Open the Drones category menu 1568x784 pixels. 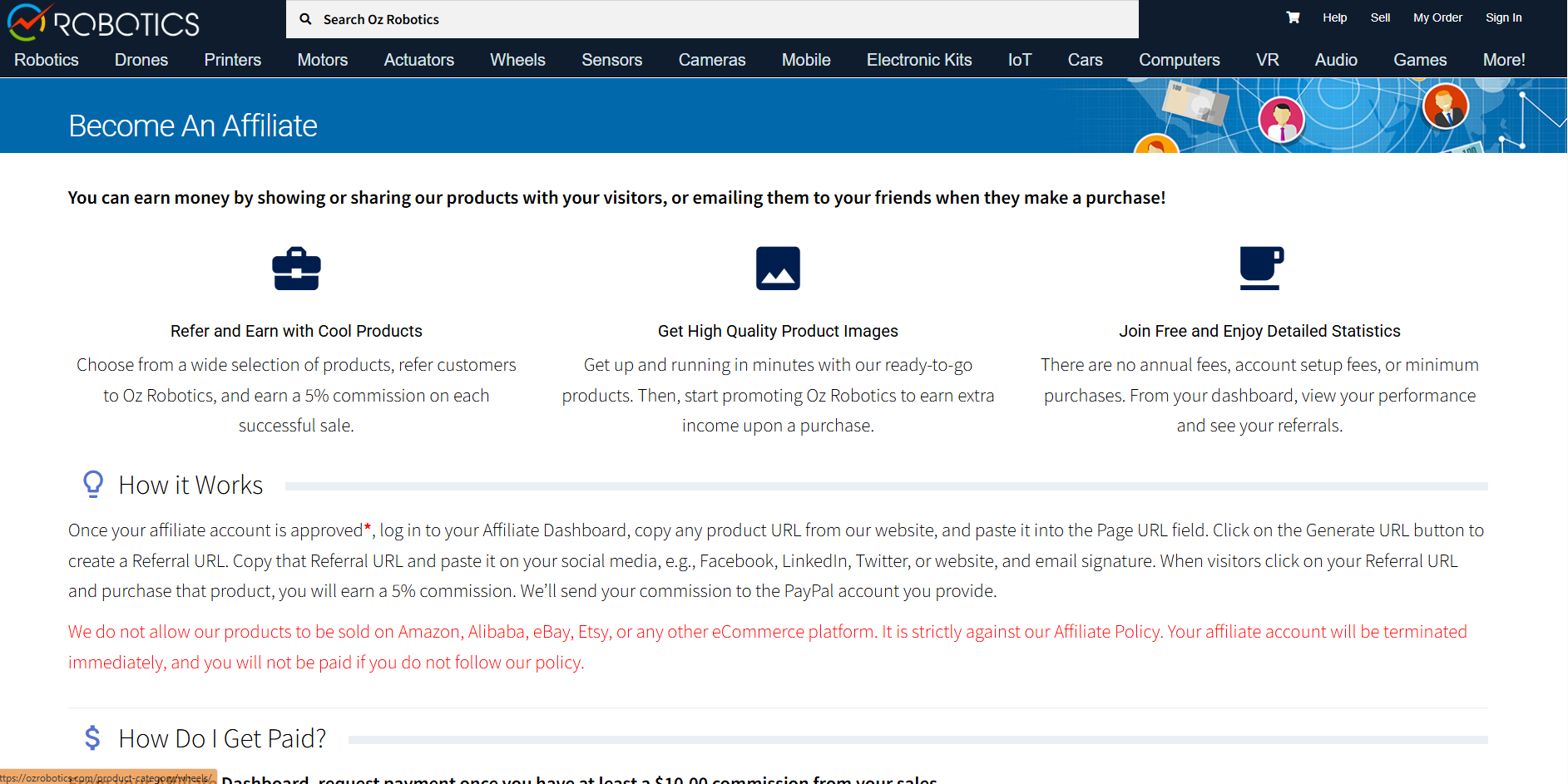(x=141, y=60)
